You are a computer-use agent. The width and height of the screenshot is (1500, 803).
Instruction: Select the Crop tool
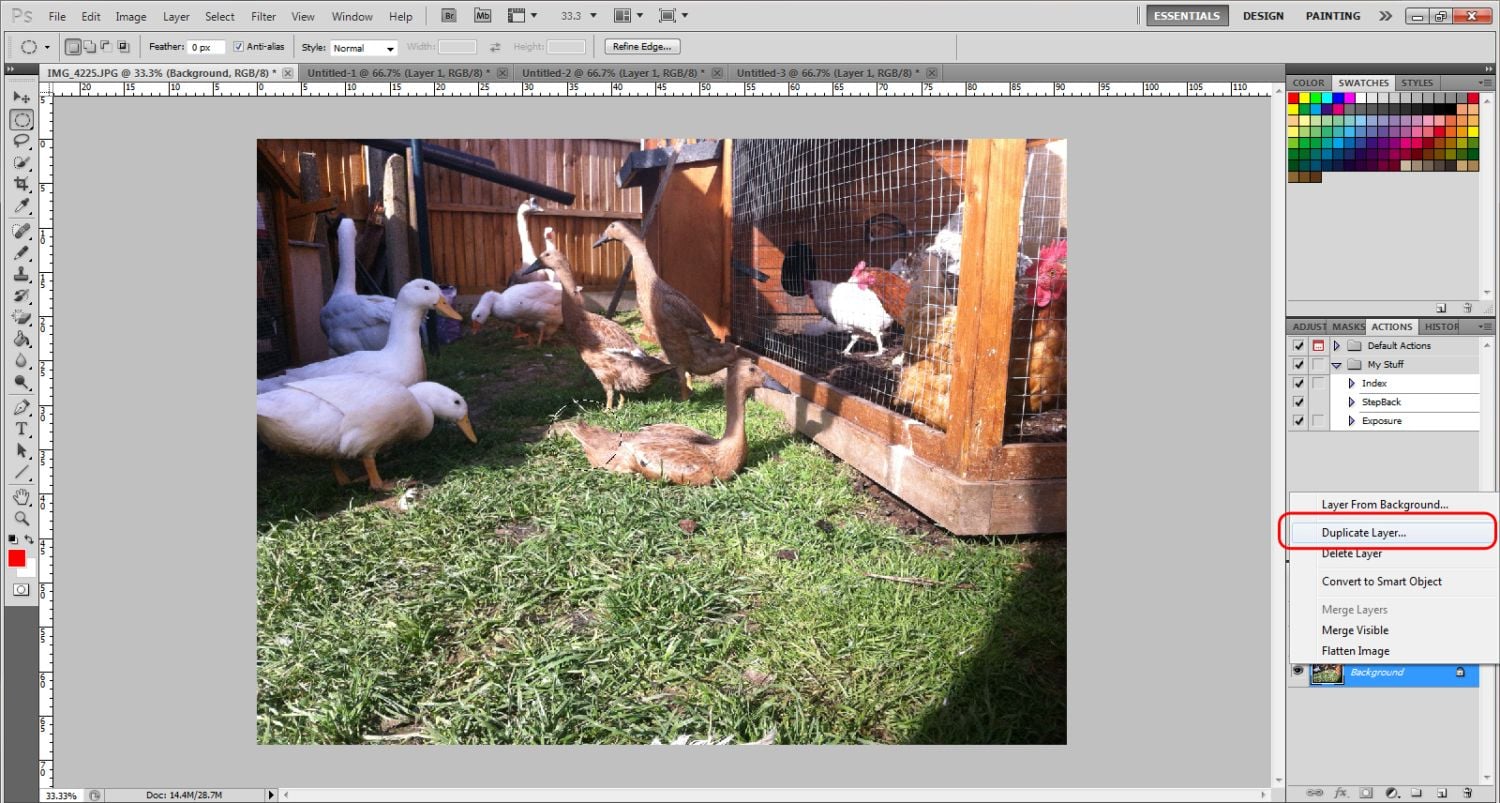[x=21, y=185]
